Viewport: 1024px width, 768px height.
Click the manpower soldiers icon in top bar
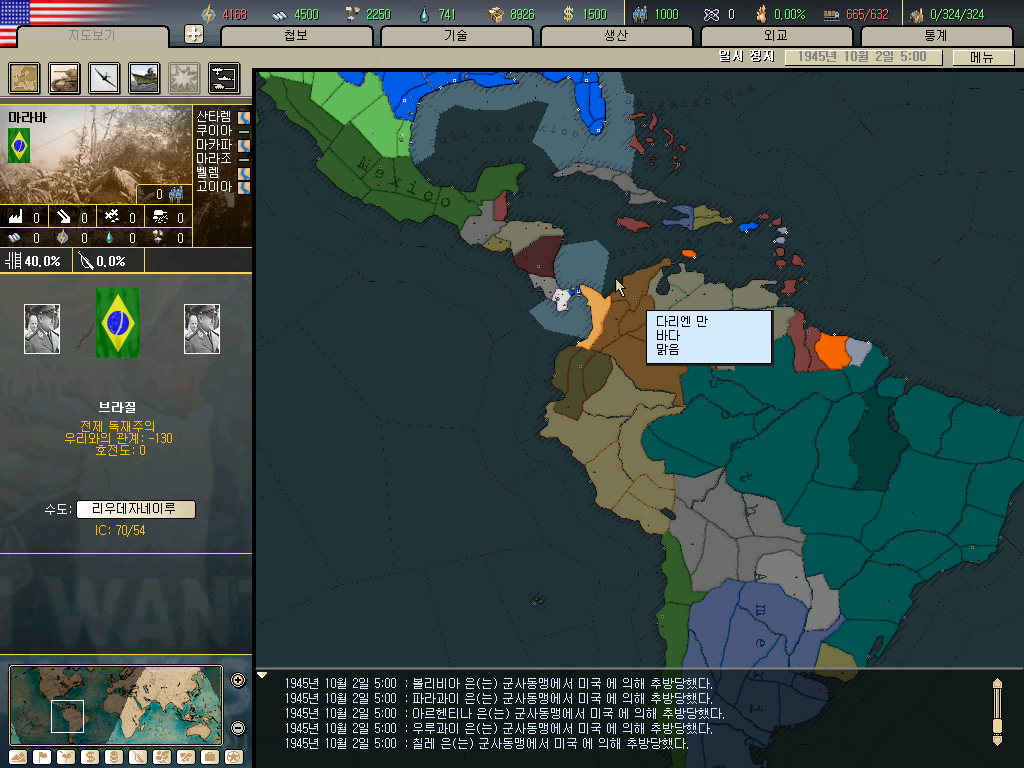click(640, 14)
